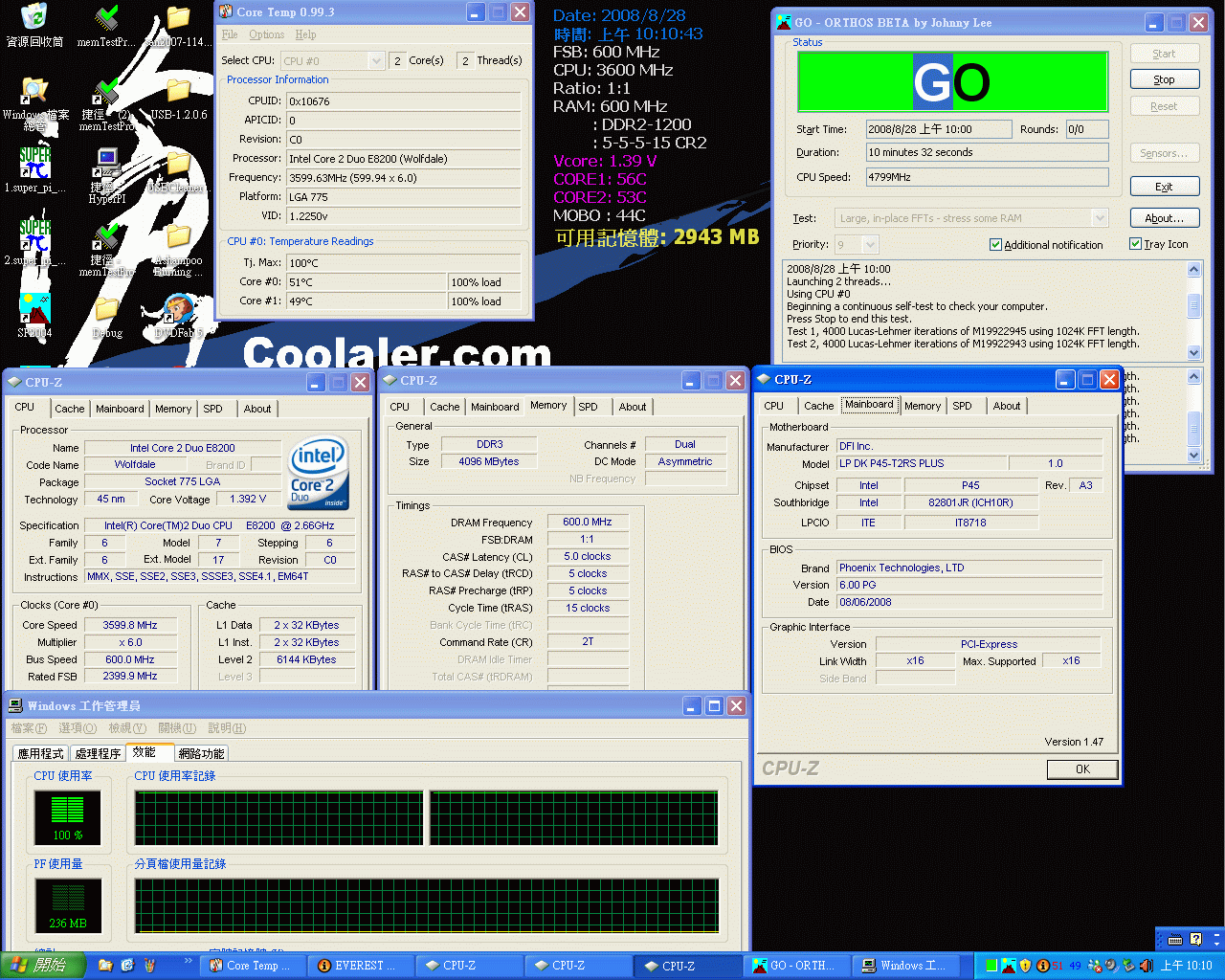This screenshot has height=980, width=1225.
Task: Click the BIOS Brand Phoenix Technologies, LTD
Action: 969,568
